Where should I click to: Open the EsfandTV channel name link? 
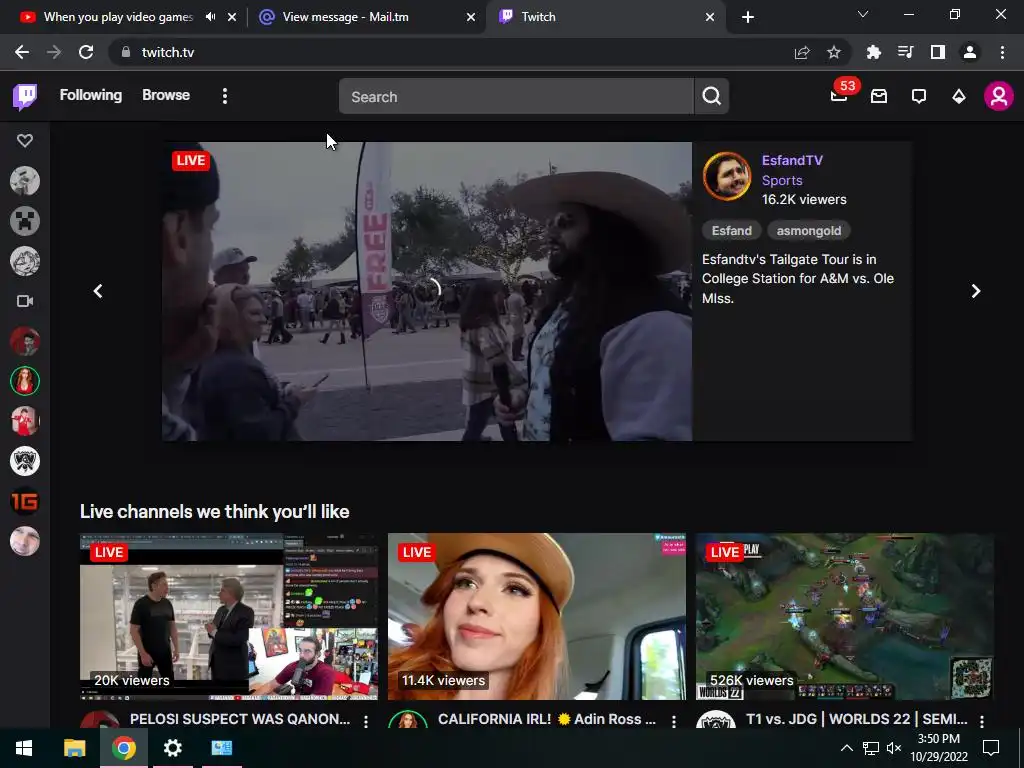tap(792, 161)
